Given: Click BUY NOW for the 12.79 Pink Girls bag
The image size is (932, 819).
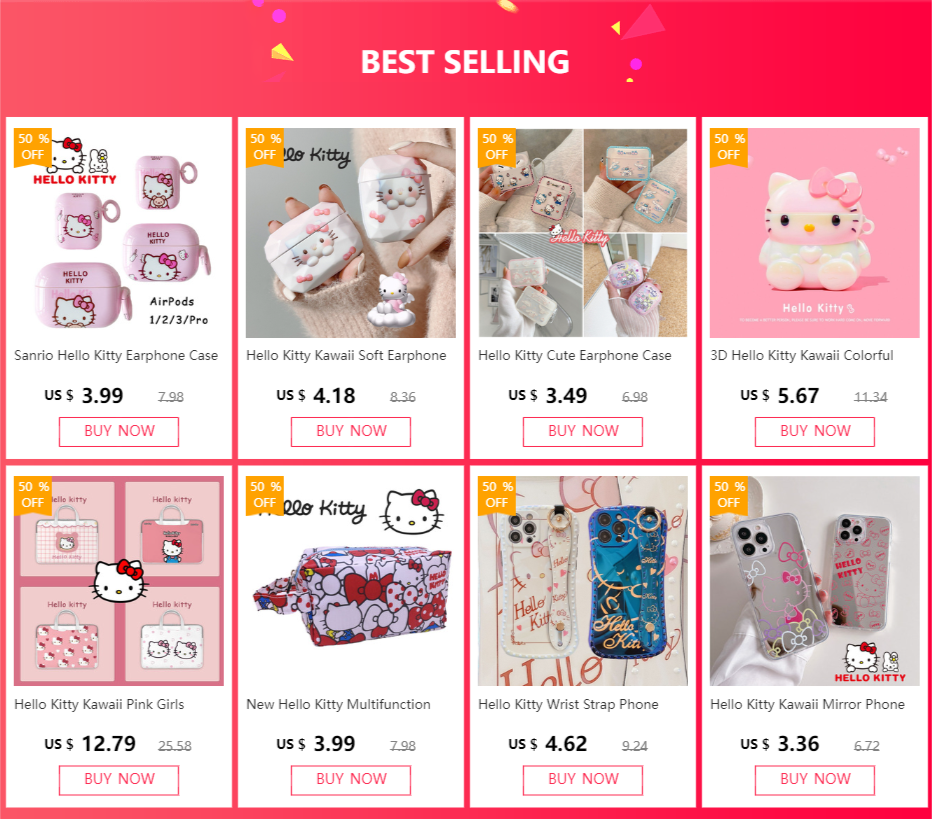Looking at the screenshot, I should point(119,780).
